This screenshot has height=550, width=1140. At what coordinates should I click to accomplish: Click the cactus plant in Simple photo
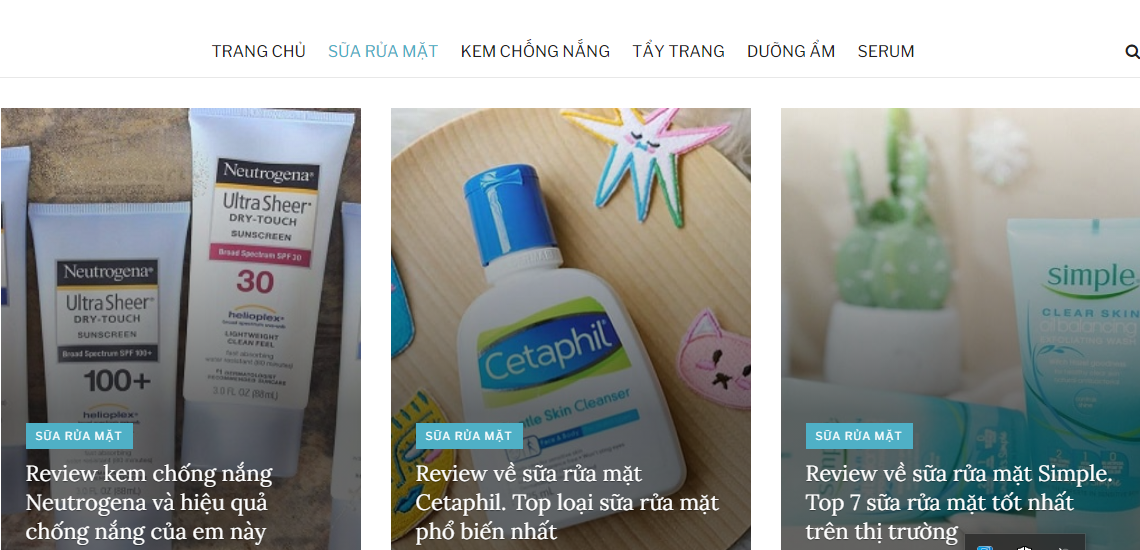coord(894,218)
